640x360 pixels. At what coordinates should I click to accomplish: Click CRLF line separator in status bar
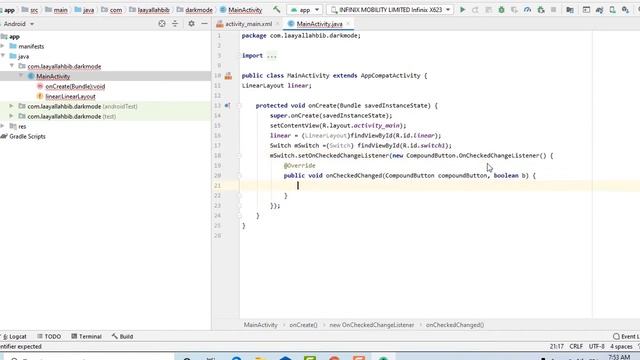[x=576, y=346]
